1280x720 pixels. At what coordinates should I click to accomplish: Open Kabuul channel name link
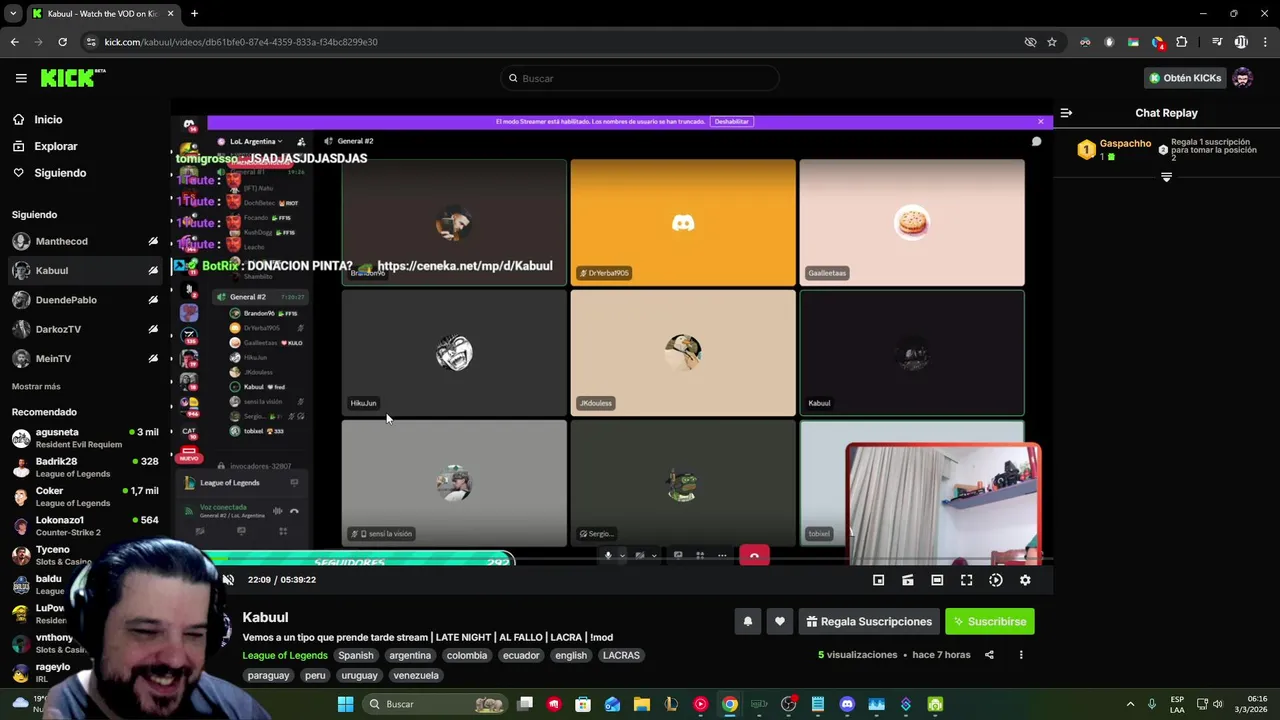pyautogui.click(x=265, y=617)
